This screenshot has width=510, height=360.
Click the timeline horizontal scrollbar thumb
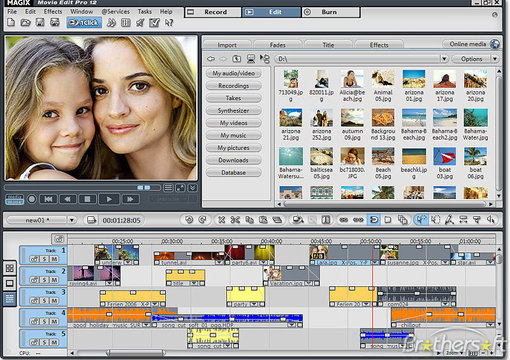[x=136, y=352]
